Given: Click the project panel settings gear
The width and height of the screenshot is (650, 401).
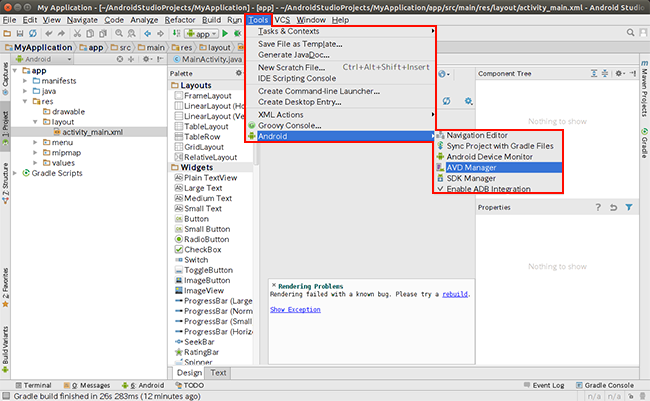Looking at the screenshot, I should coord(147,59).
